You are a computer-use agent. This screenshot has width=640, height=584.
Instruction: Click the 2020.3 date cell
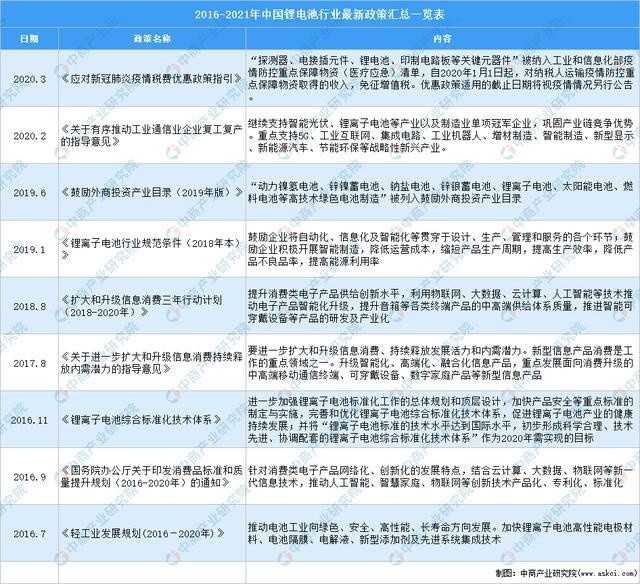(x=29, y=79)
